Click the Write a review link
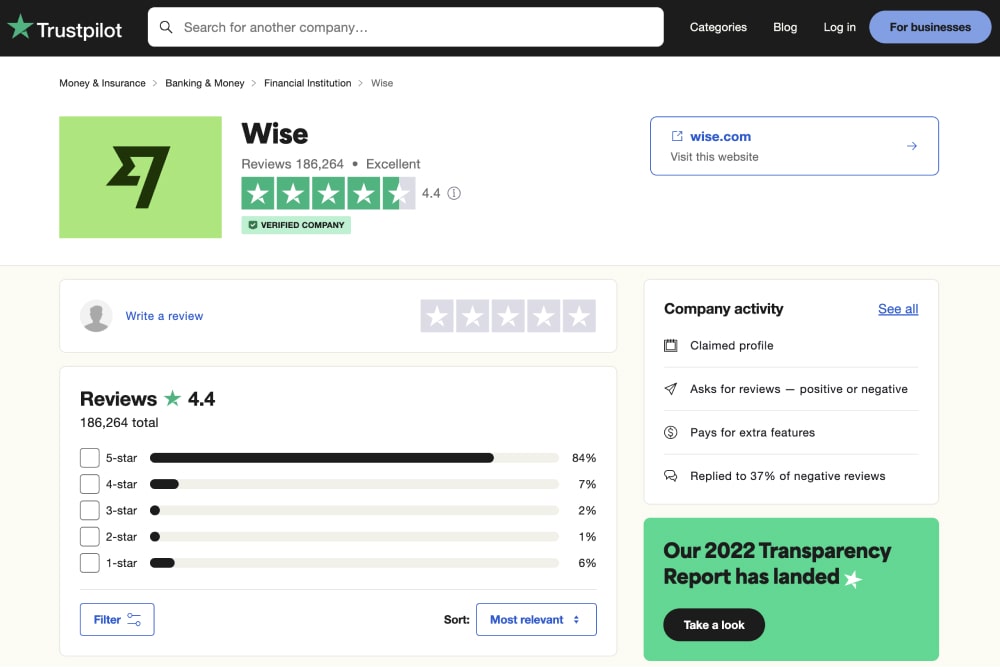Screen dimensions: 1000x667 coord(164,316)
